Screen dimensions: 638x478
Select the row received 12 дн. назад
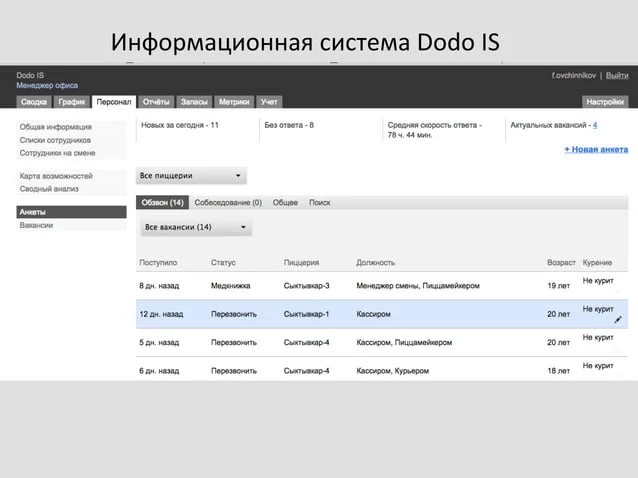point(382,314)
